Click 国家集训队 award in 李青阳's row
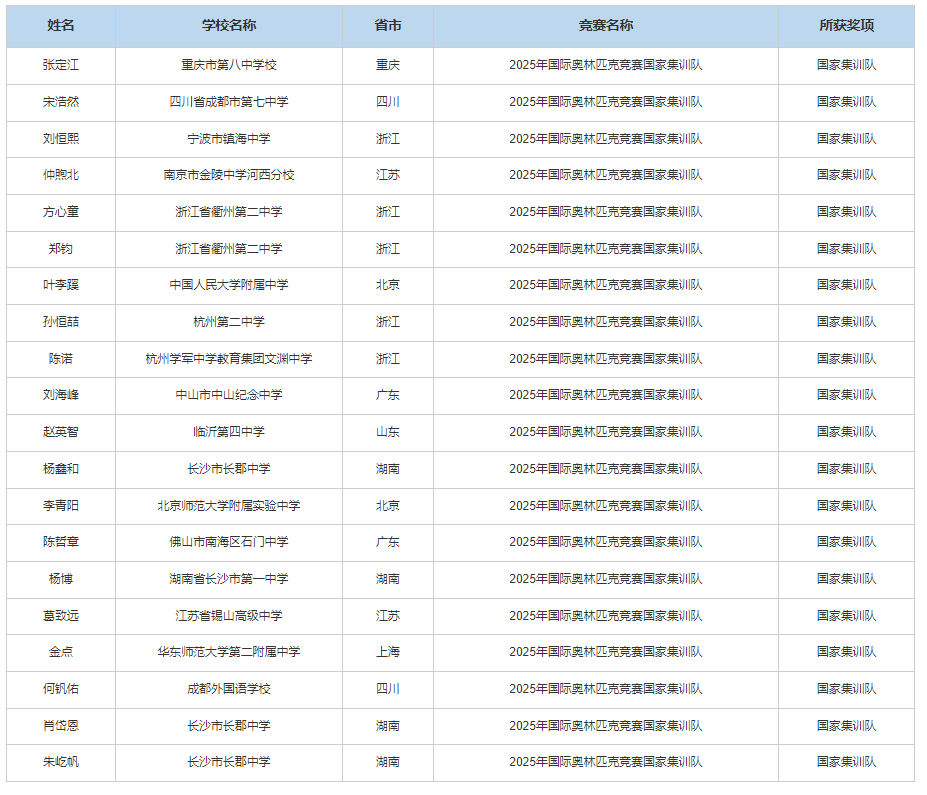This screenshot has width=927, height=795. (x=847, y=506)
